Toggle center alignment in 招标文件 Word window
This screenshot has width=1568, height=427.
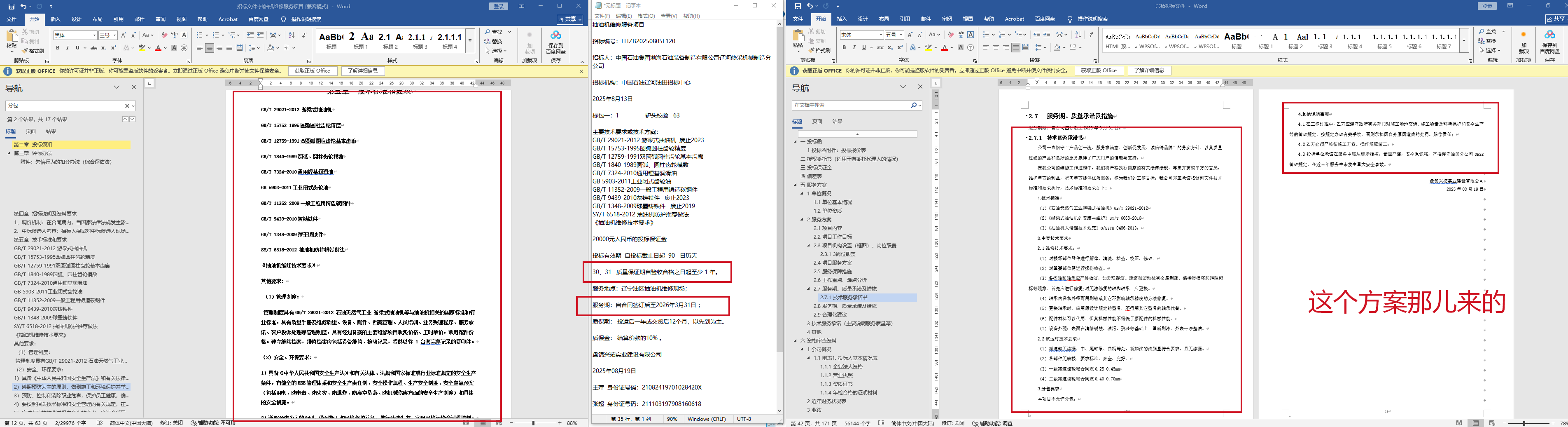(210, 47)
